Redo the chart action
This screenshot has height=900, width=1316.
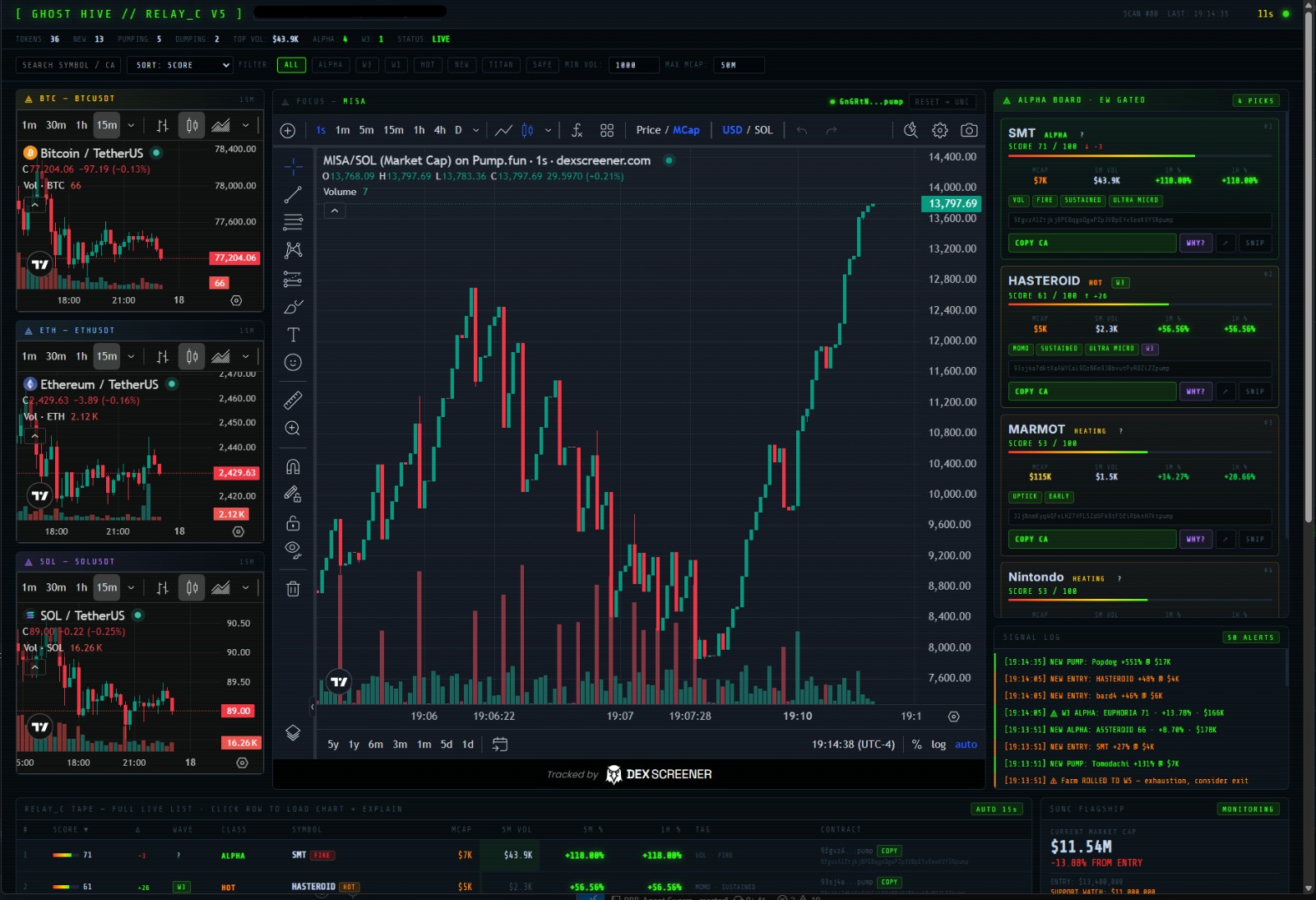click(832, 130)
